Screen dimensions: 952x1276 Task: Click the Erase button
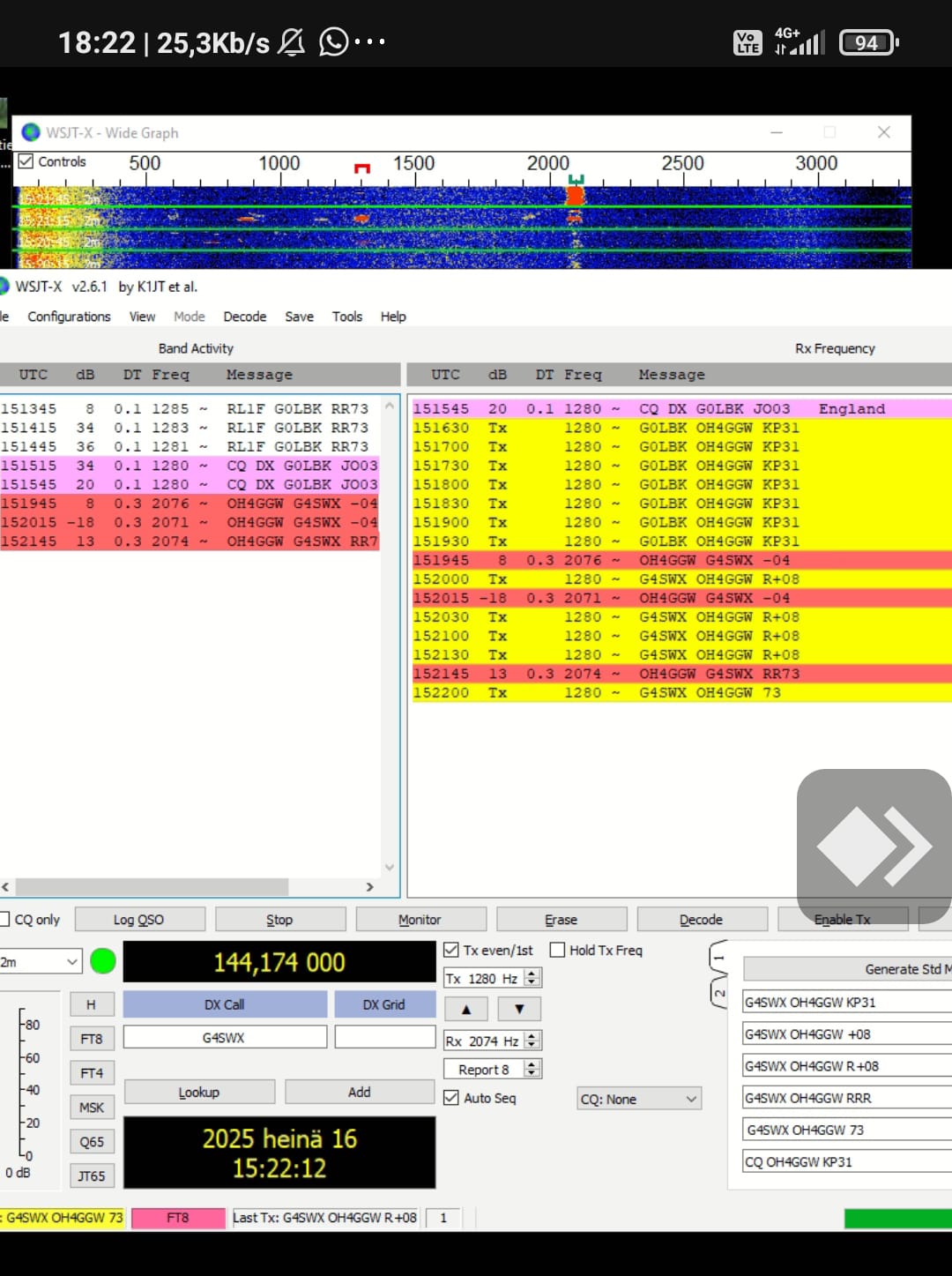[562, 919]
